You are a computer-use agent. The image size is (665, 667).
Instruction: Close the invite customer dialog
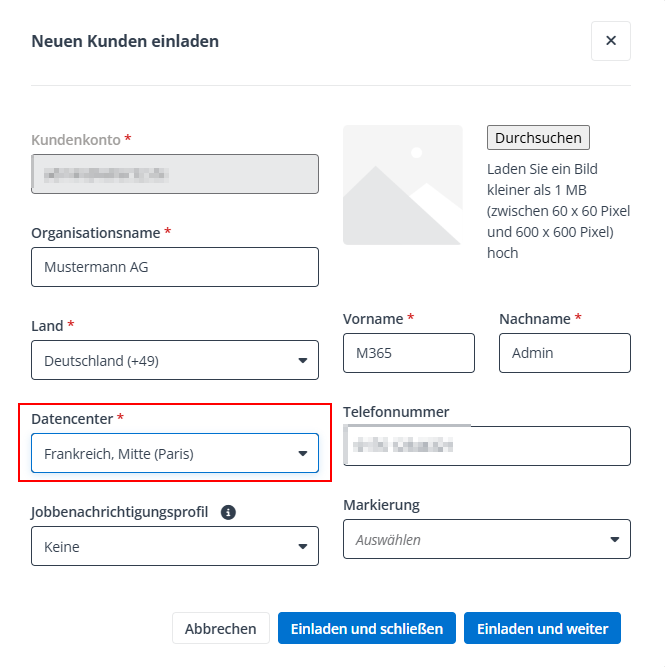[610, 41]
